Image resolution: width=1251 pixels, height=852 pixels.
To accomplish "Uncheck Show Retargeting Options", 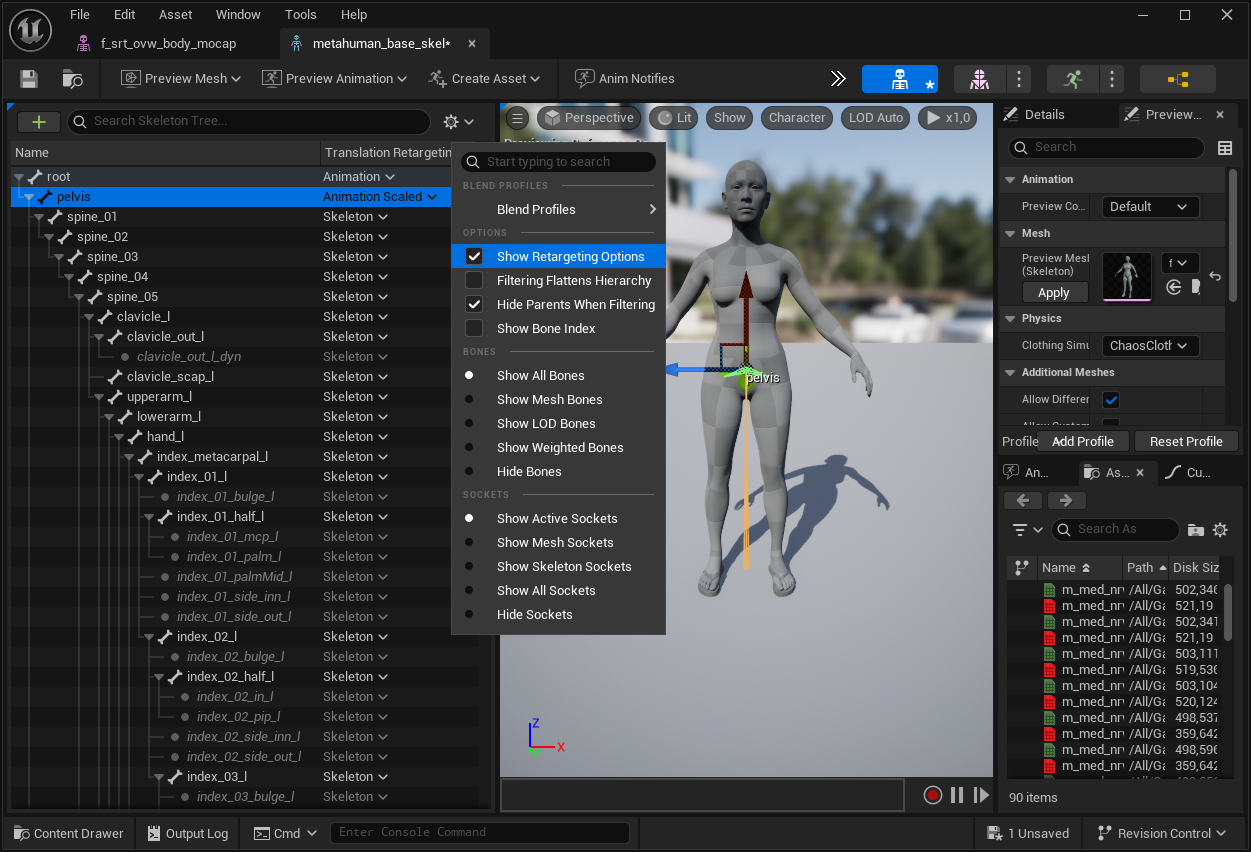I will pyautogui.click(x=474, y=257).
